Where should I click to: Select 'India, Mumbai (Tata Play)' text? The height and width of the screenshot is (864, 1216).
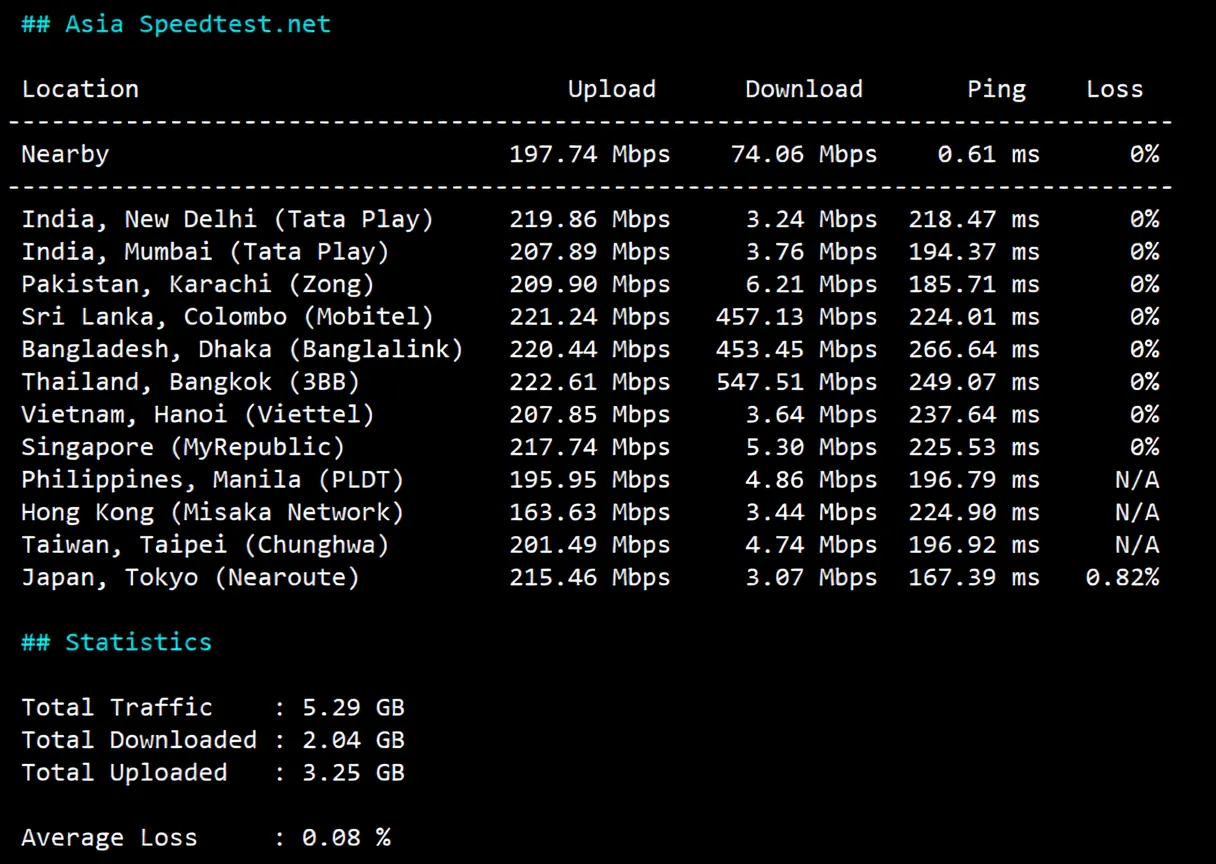pyautogui.click(x=206, y=252)
